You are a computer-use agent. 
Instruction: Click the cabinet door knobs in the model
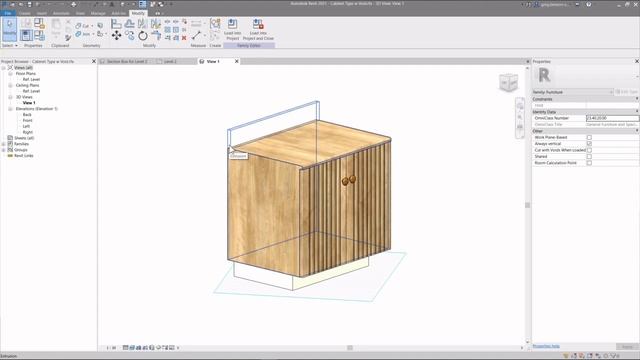pyautogui.click(x=349, y=180)
